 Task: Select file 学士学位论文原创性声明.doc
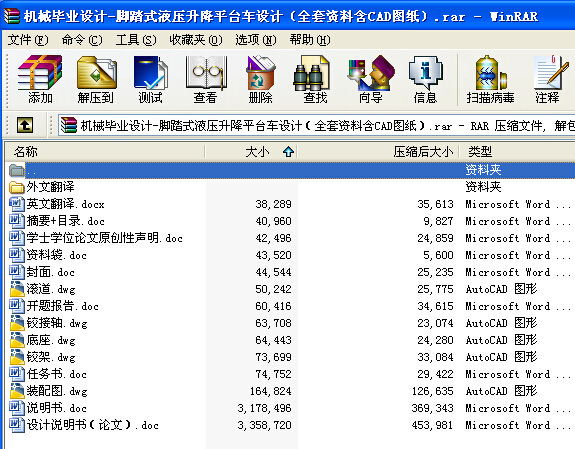[105, 238]
